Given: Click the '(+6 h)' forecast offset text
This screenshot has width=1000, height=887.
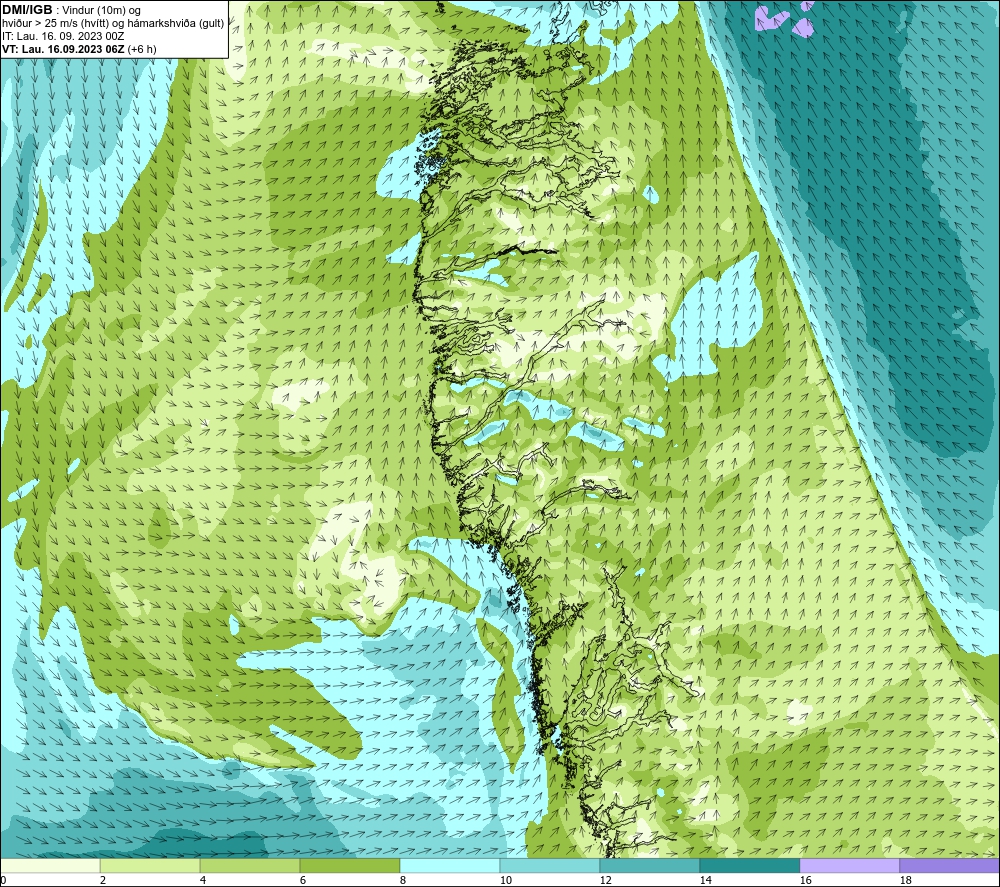Looking at the screenshot, I should pos(142,49).
